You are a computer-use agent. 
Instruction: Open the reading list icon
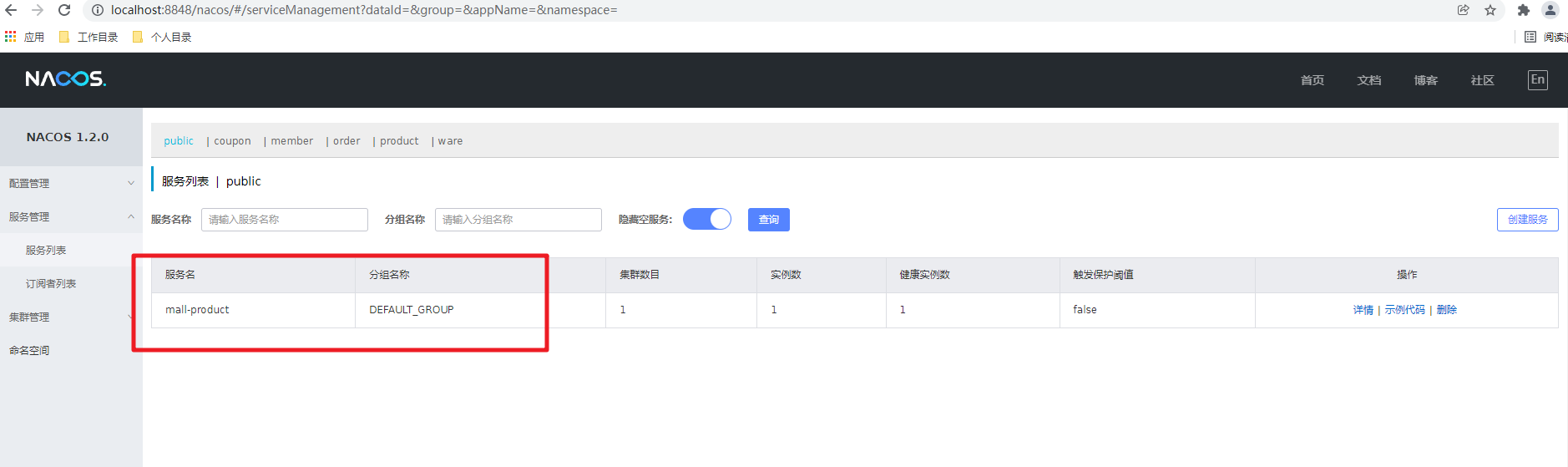point(1530,37)
